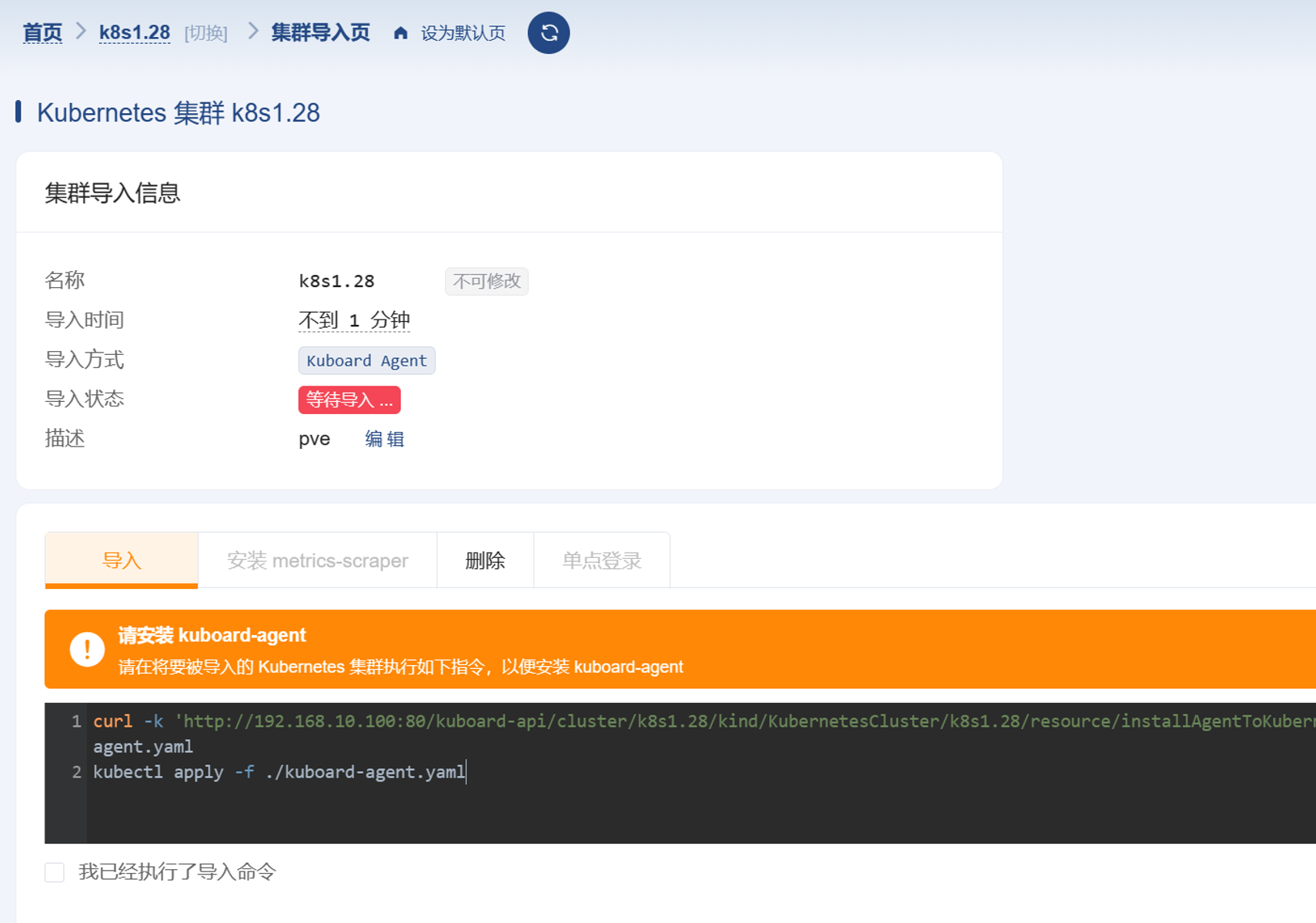The width and height of the screenshot is (1316, 923).
Task: Click 集群导入页 in the breadcrumb
Action: 321,33
